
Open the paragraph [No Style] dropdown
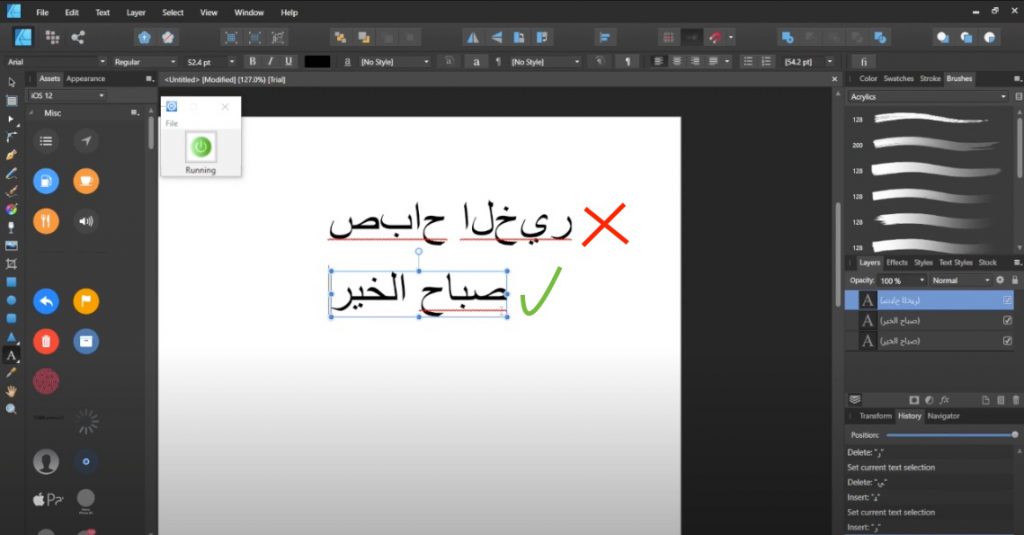click(x=545, y=61)
